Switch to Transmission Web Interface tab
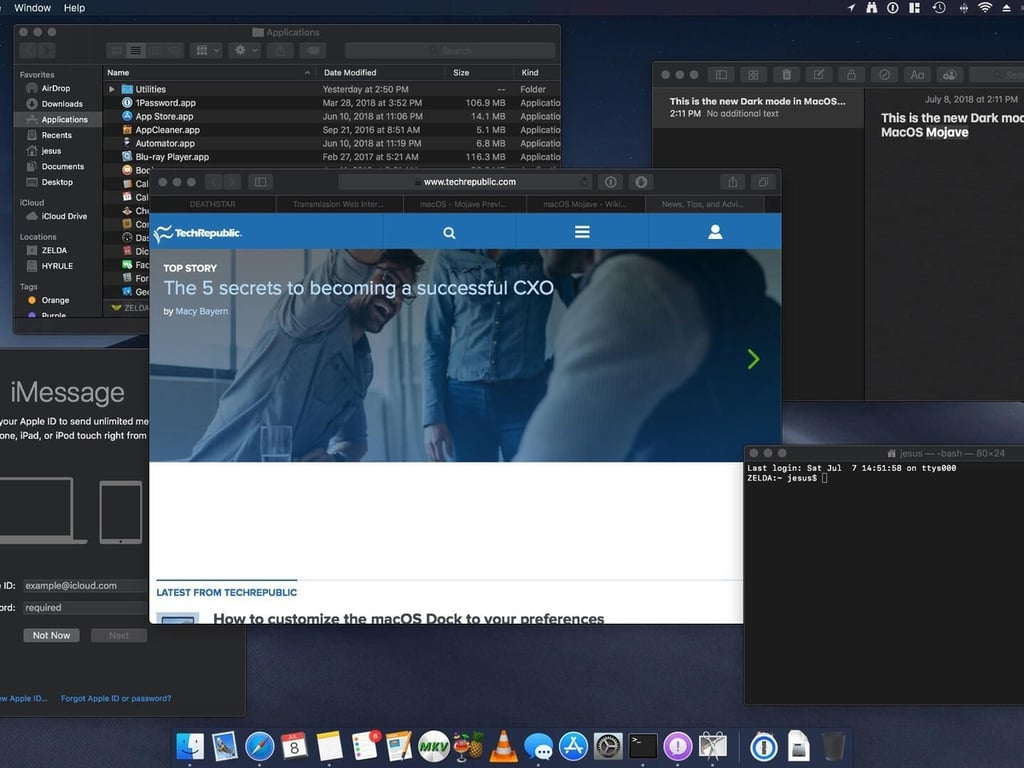This screenshot has width=1024, height=768. pos(338,204)
